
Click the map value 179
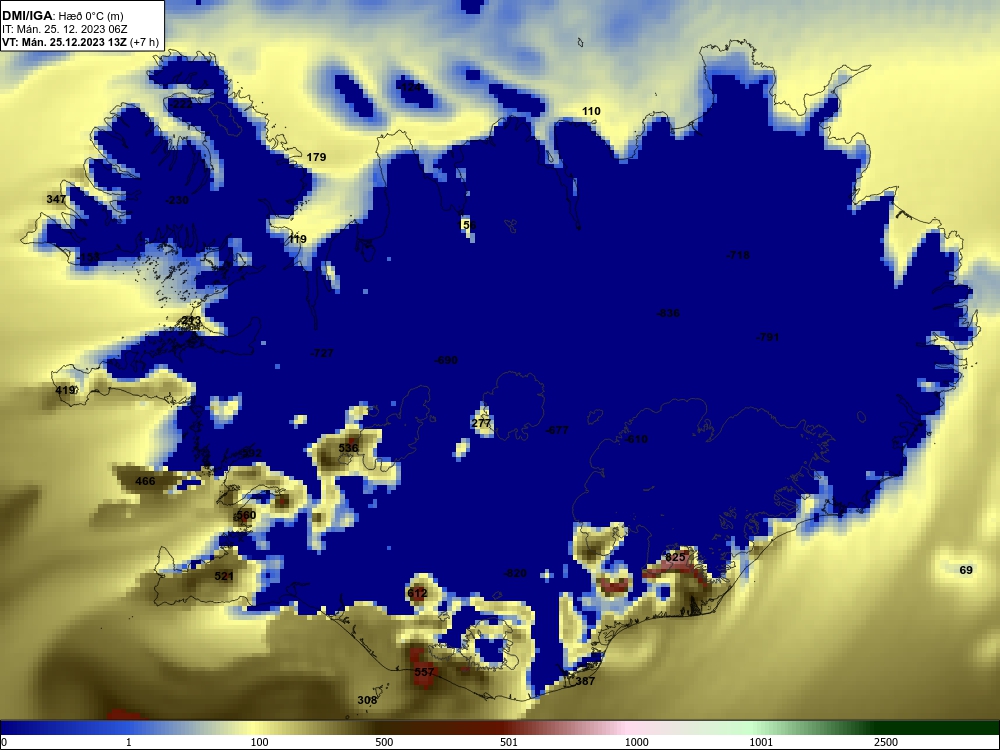point(316,157)
